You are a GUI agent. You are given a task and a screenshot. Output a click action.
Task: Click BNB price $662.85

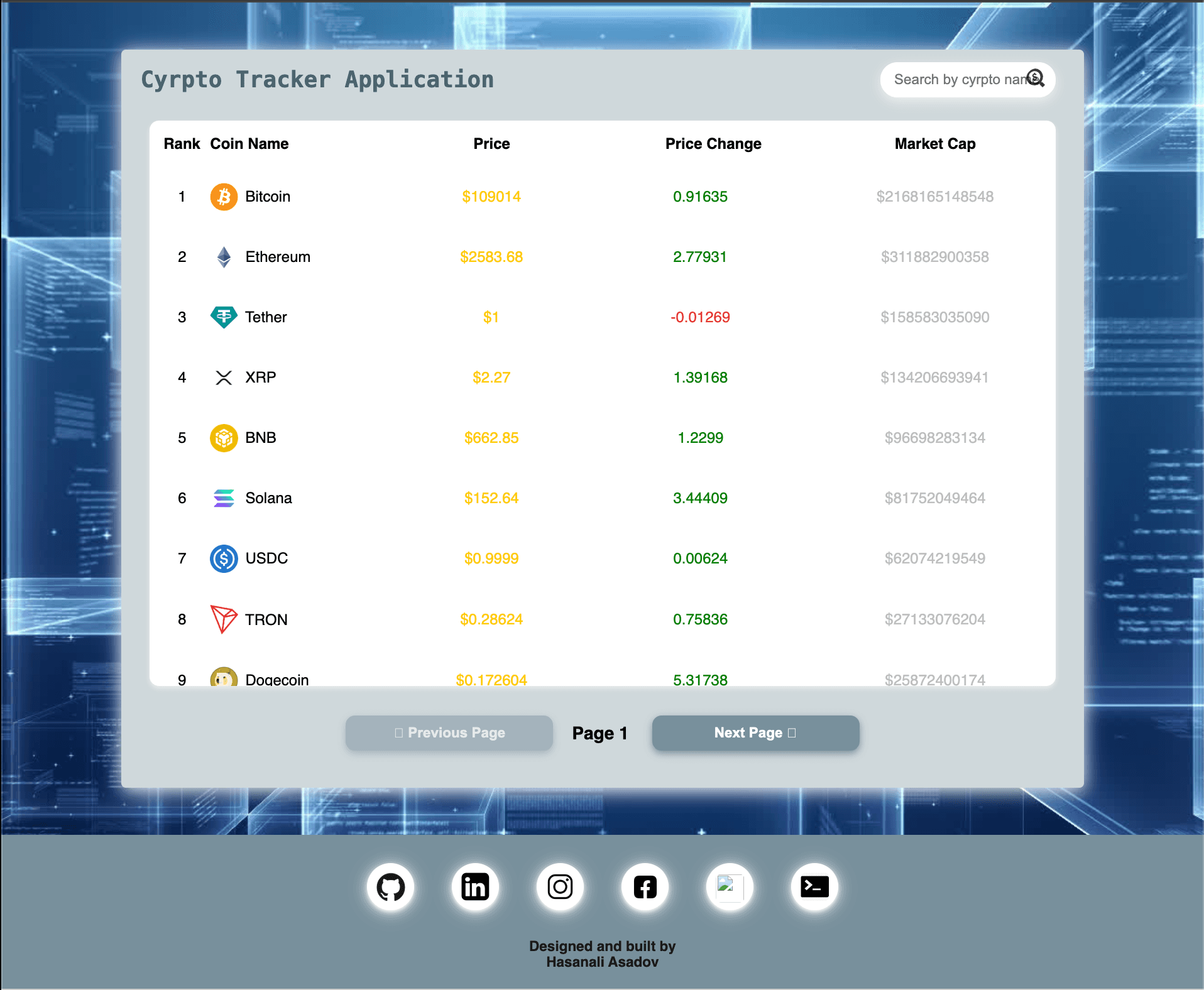point(491,438)
